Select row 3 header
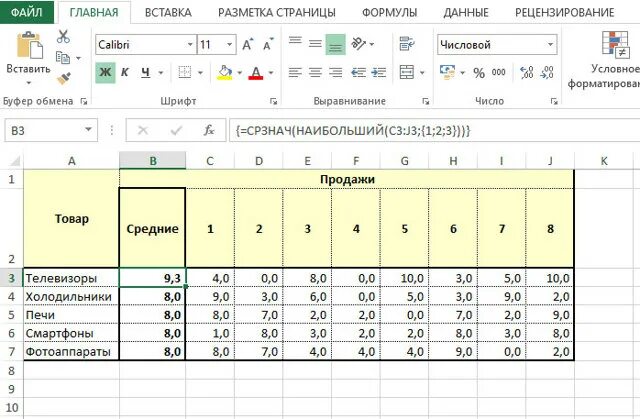This screenshot has width=640, height=419. (11, 278)
